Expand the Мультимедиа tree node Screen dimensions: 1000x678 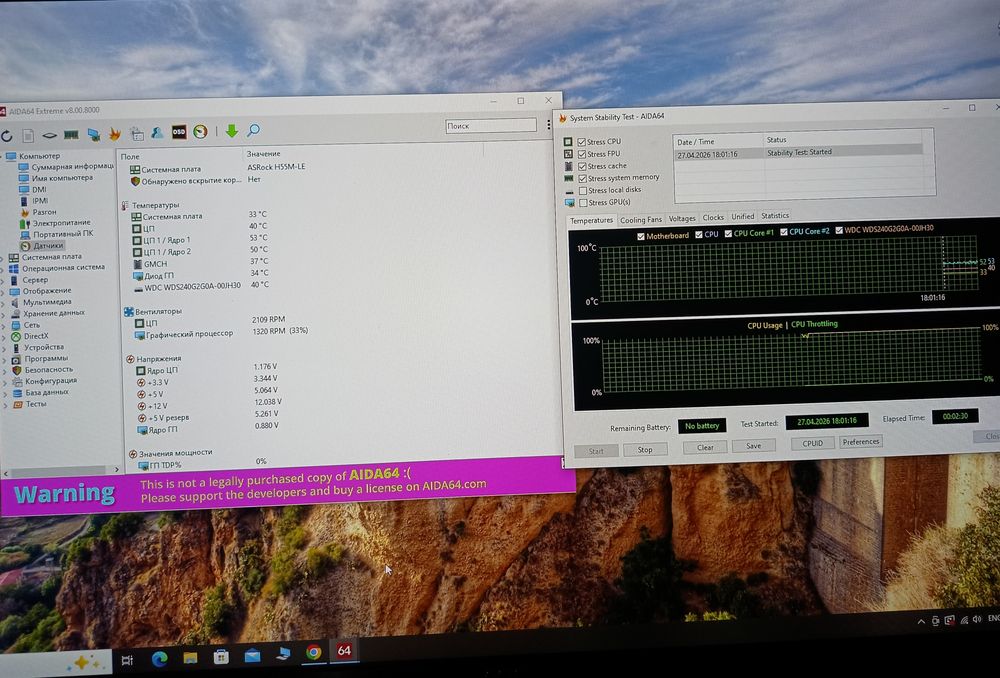(x=2, y=303)
